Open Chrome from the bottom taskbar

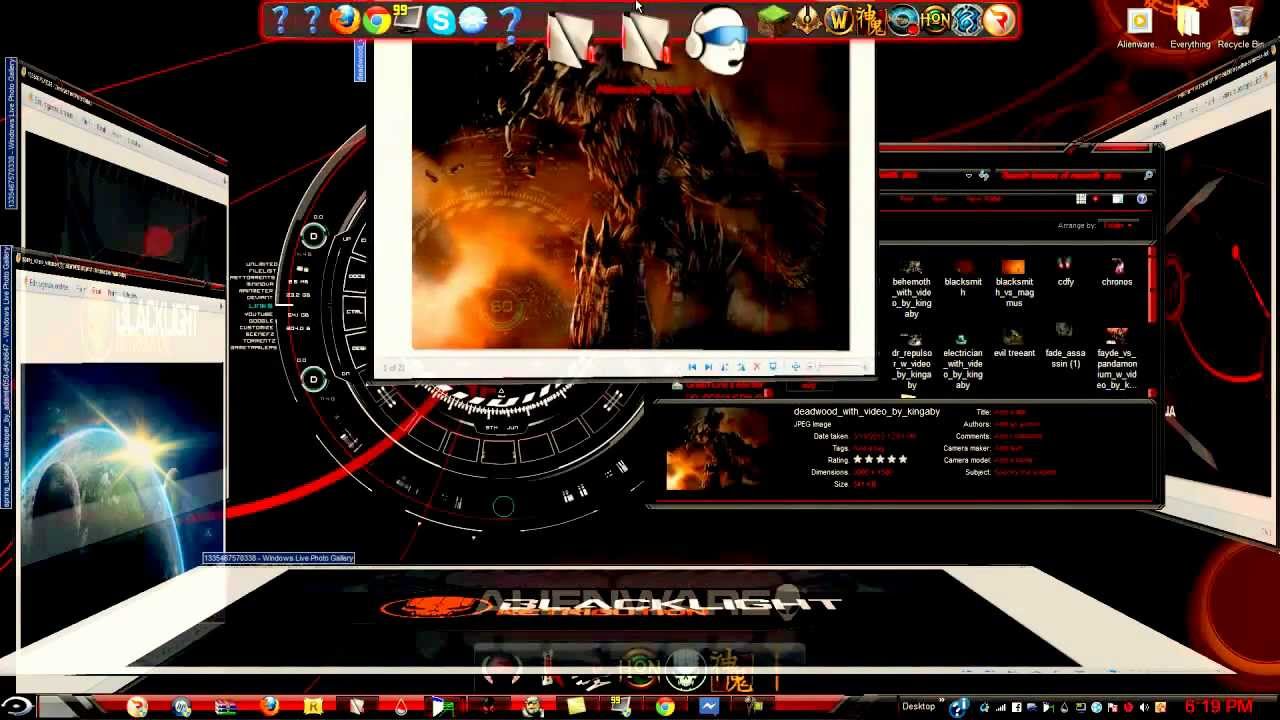click(x=665, y=707)
